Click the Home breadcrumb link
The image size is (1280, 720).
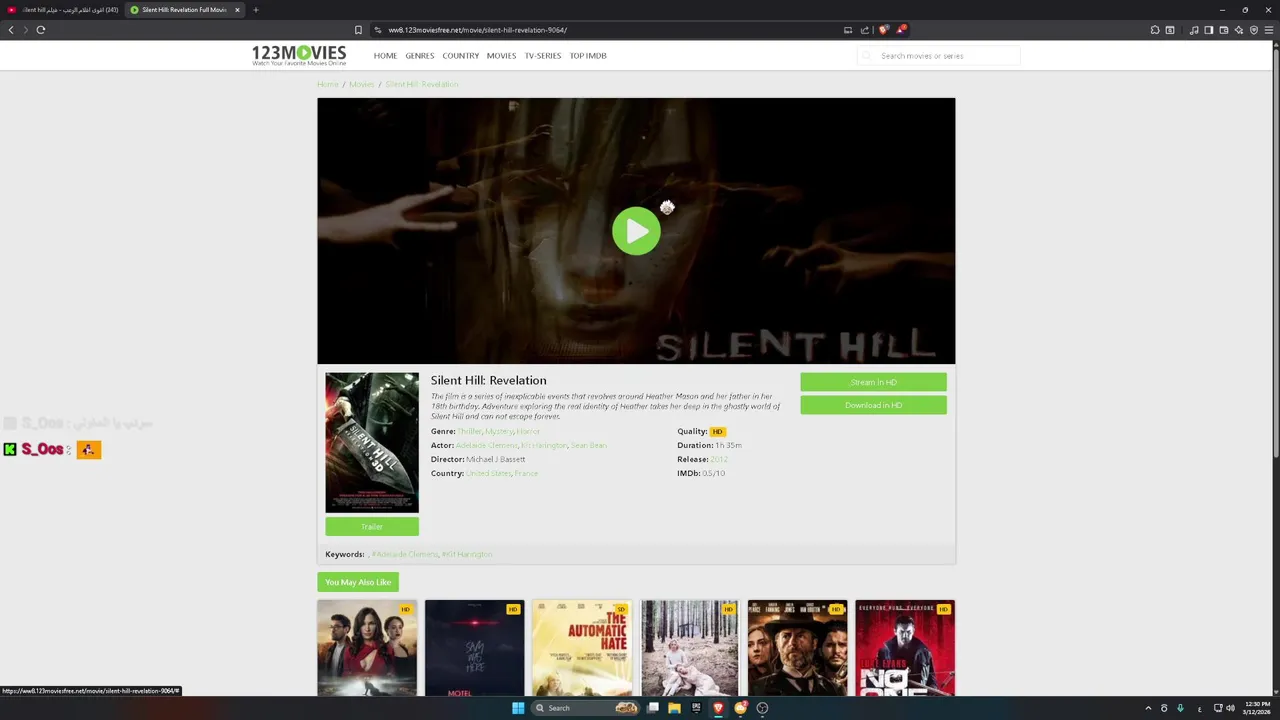tap(328, 84)
